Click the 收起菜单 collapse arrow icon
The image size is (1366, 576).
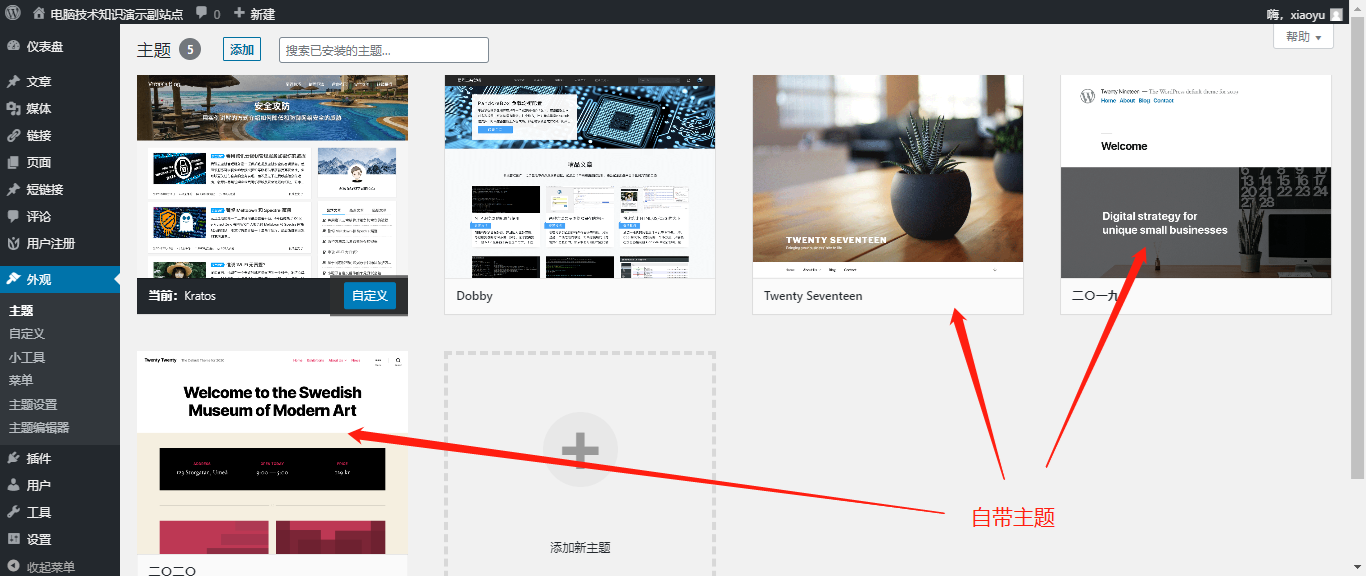tap(13, 567)
